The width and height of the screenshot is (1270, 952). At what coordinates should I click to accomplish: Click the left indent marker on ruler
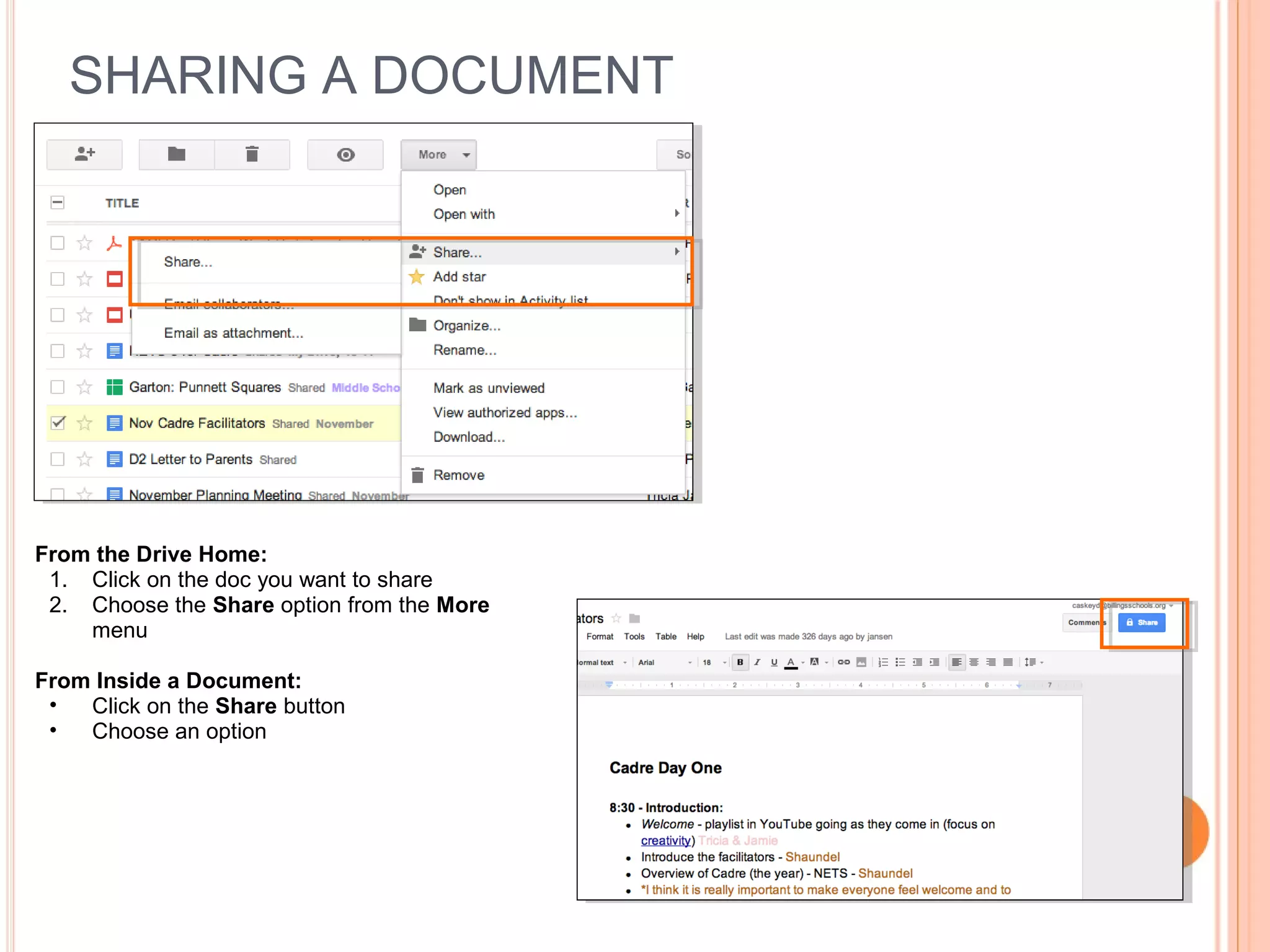609,685
